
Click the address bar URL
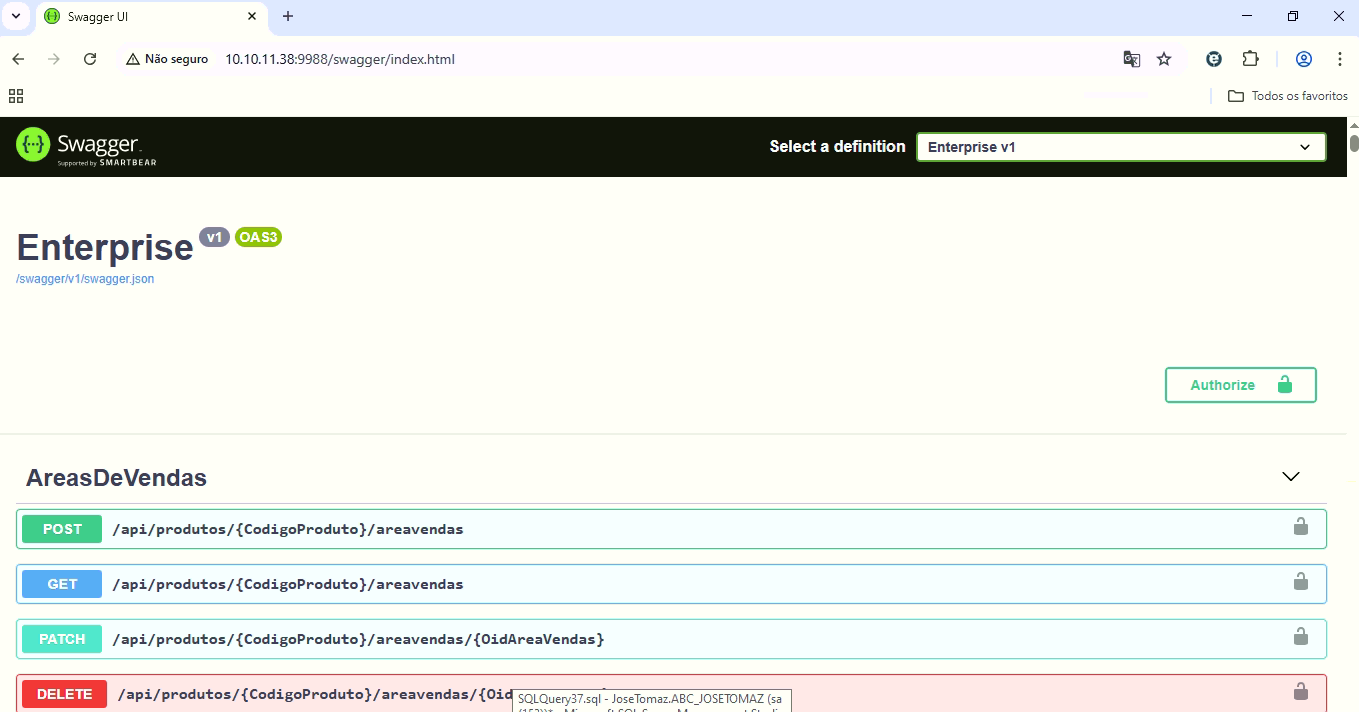[340, 59]
